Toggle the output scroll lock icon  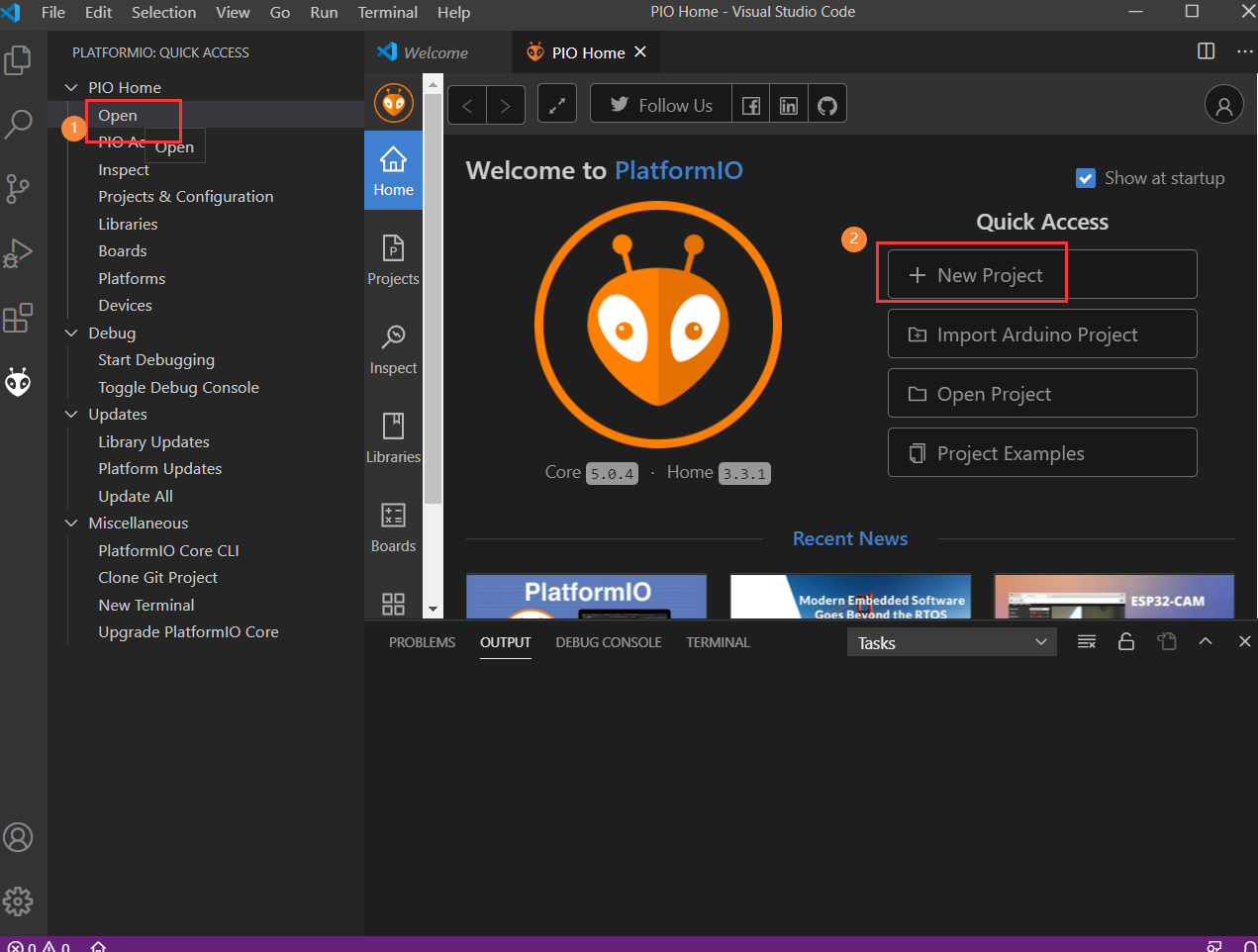click(1126, 642)
